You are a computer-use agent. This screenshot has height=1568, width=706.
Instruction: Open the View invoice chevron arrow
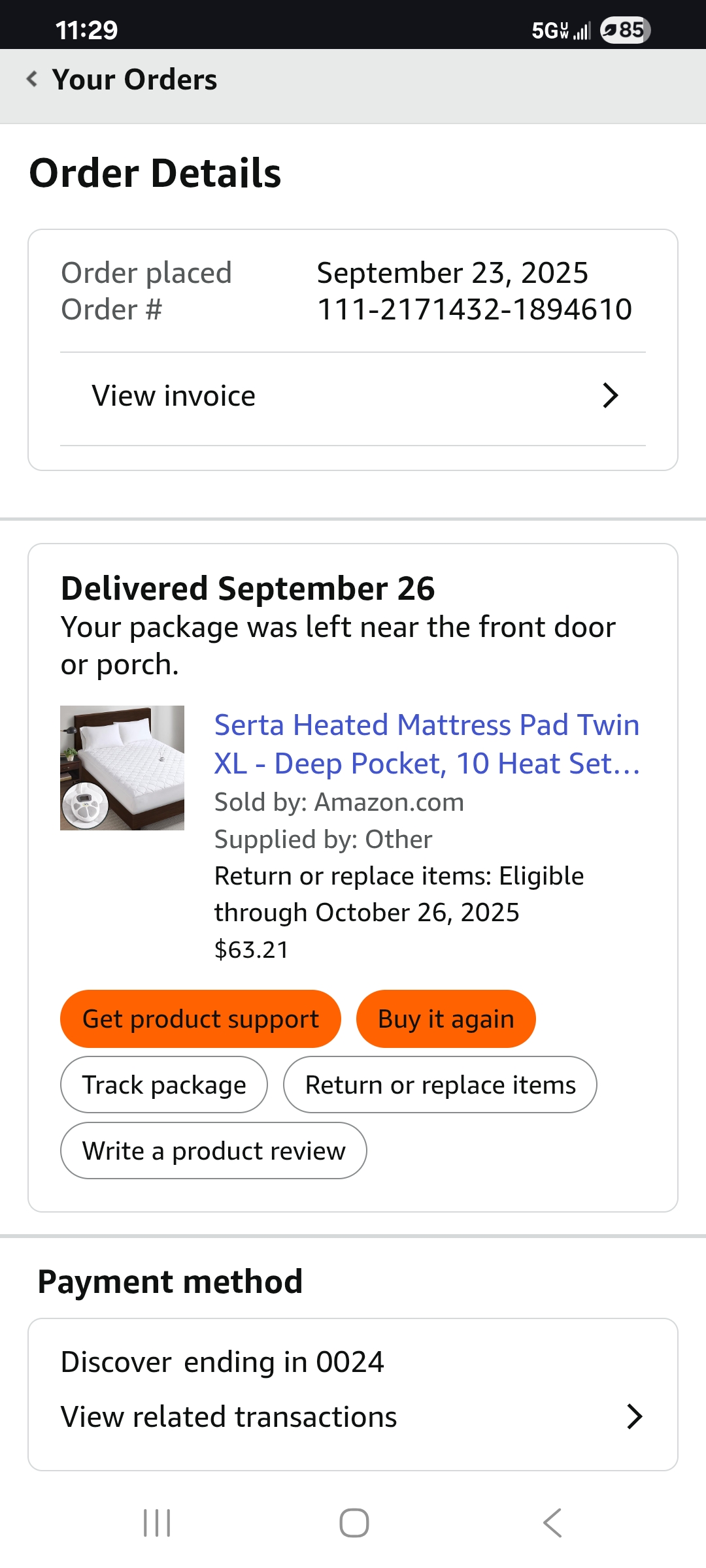(610, 395)
